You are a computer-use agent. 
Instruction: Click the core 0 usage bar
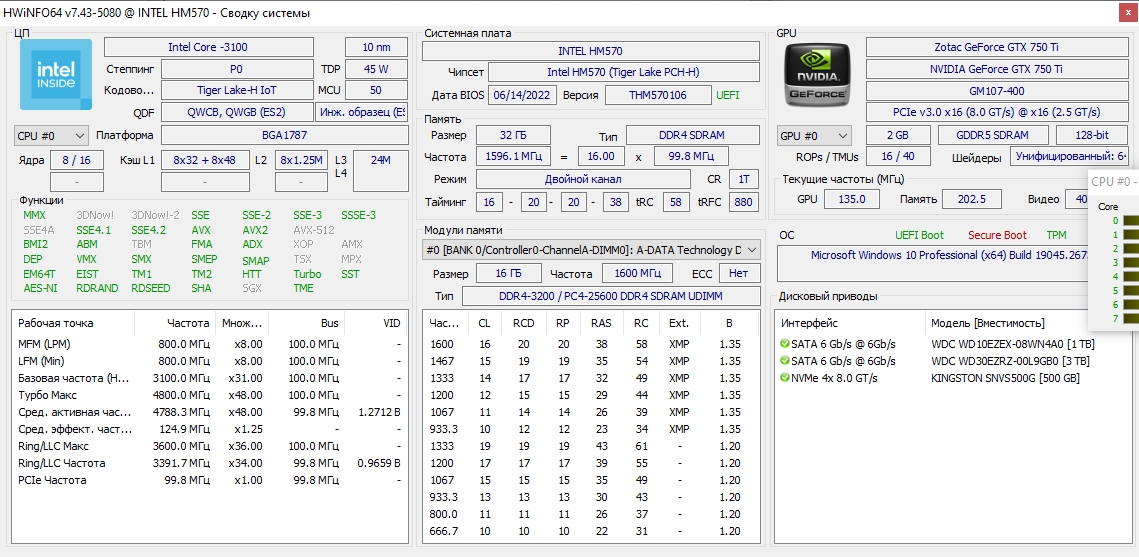1131,221
